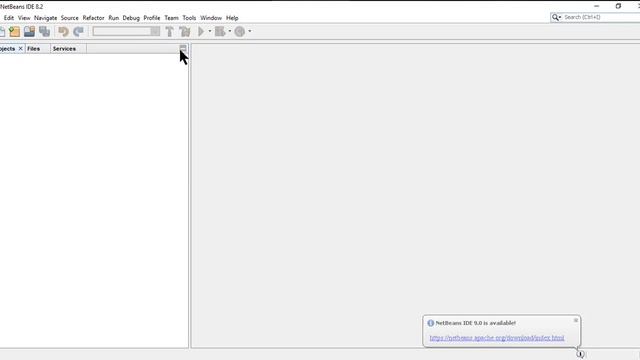Viewport: 640px width, 360px height.
Task: Open the Refactor menu
Action: 93,18
